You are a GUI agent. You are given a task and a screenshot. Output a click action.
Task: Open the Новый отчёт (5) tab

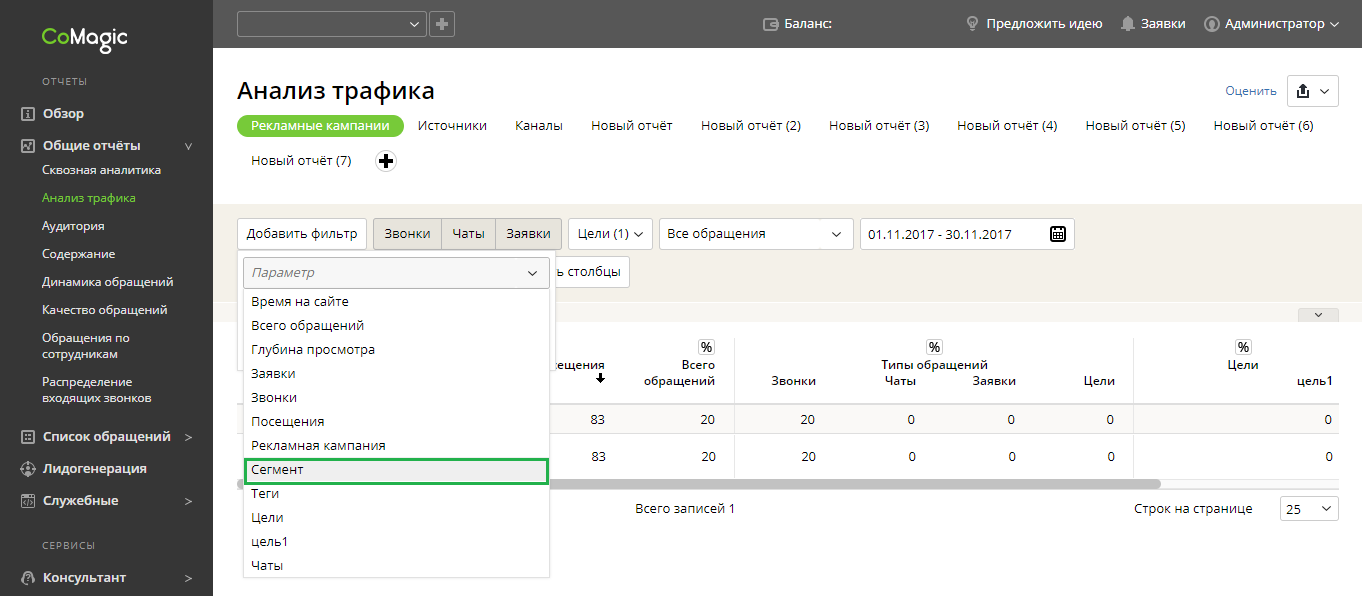(x=1135, y=126)
